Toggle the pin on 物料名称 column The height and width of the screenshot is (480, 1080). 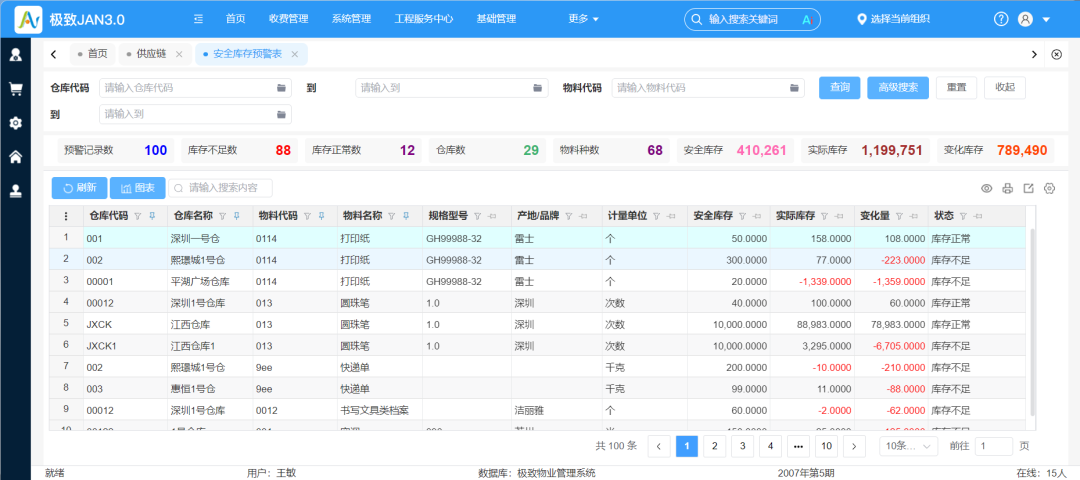(406, 216)
